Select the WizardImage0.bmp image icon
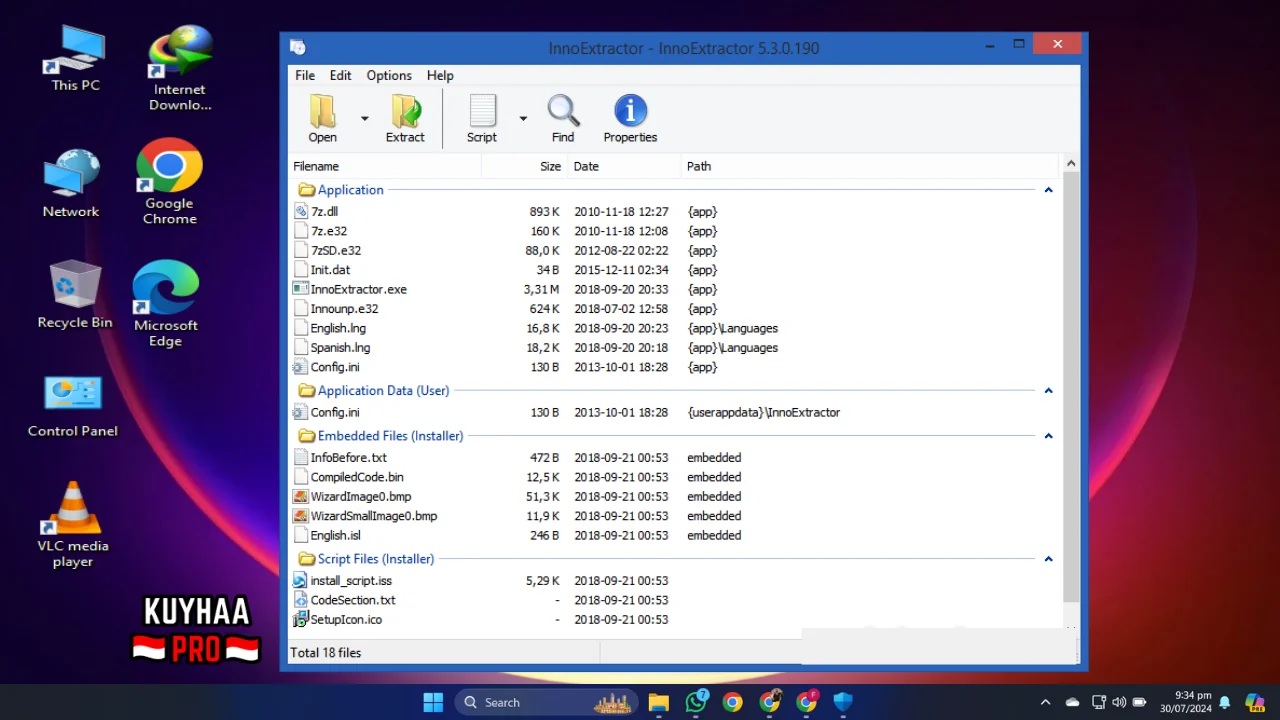 click(300, 497)
